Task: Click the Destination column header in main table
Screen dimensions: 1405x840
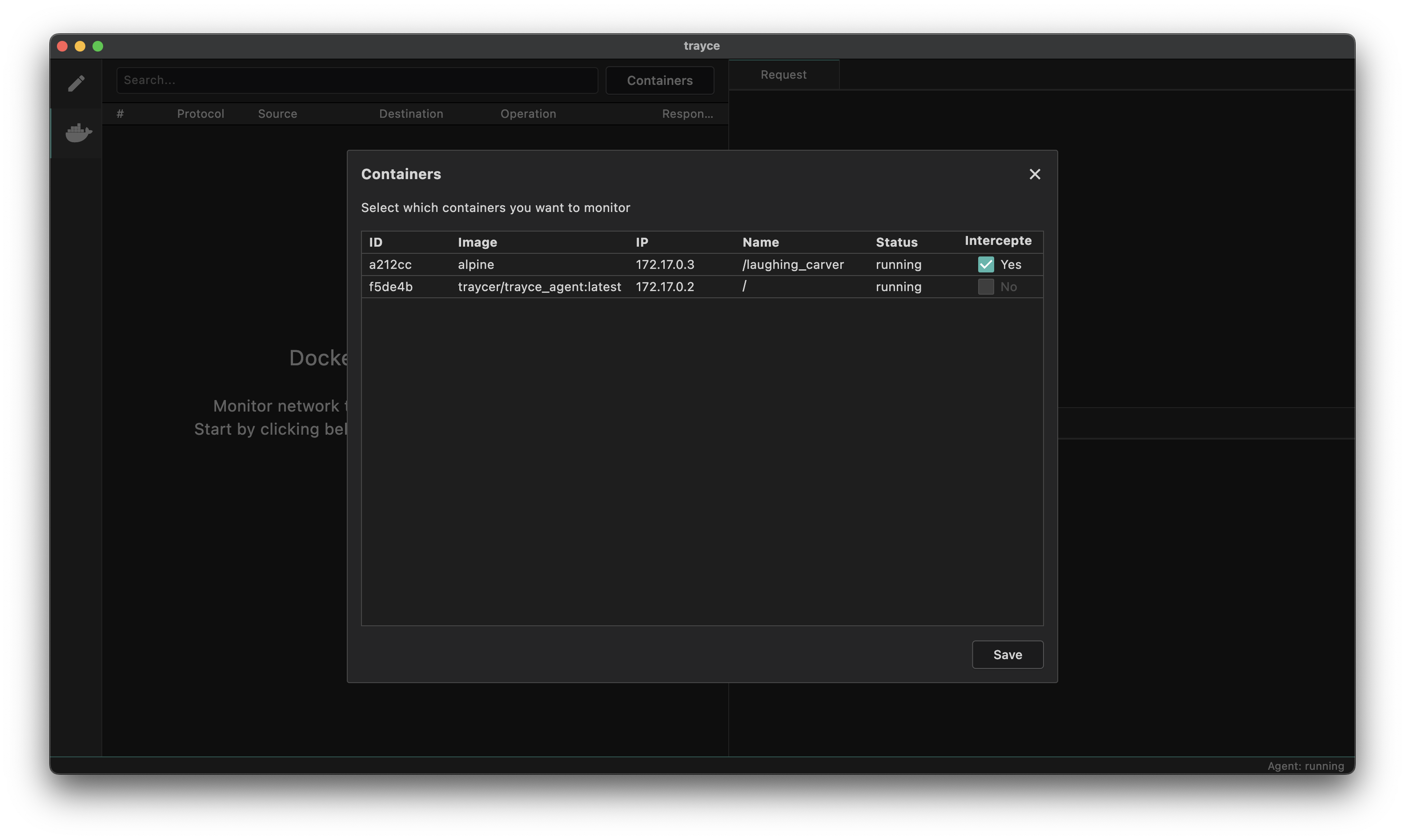Action: point(411,114)
